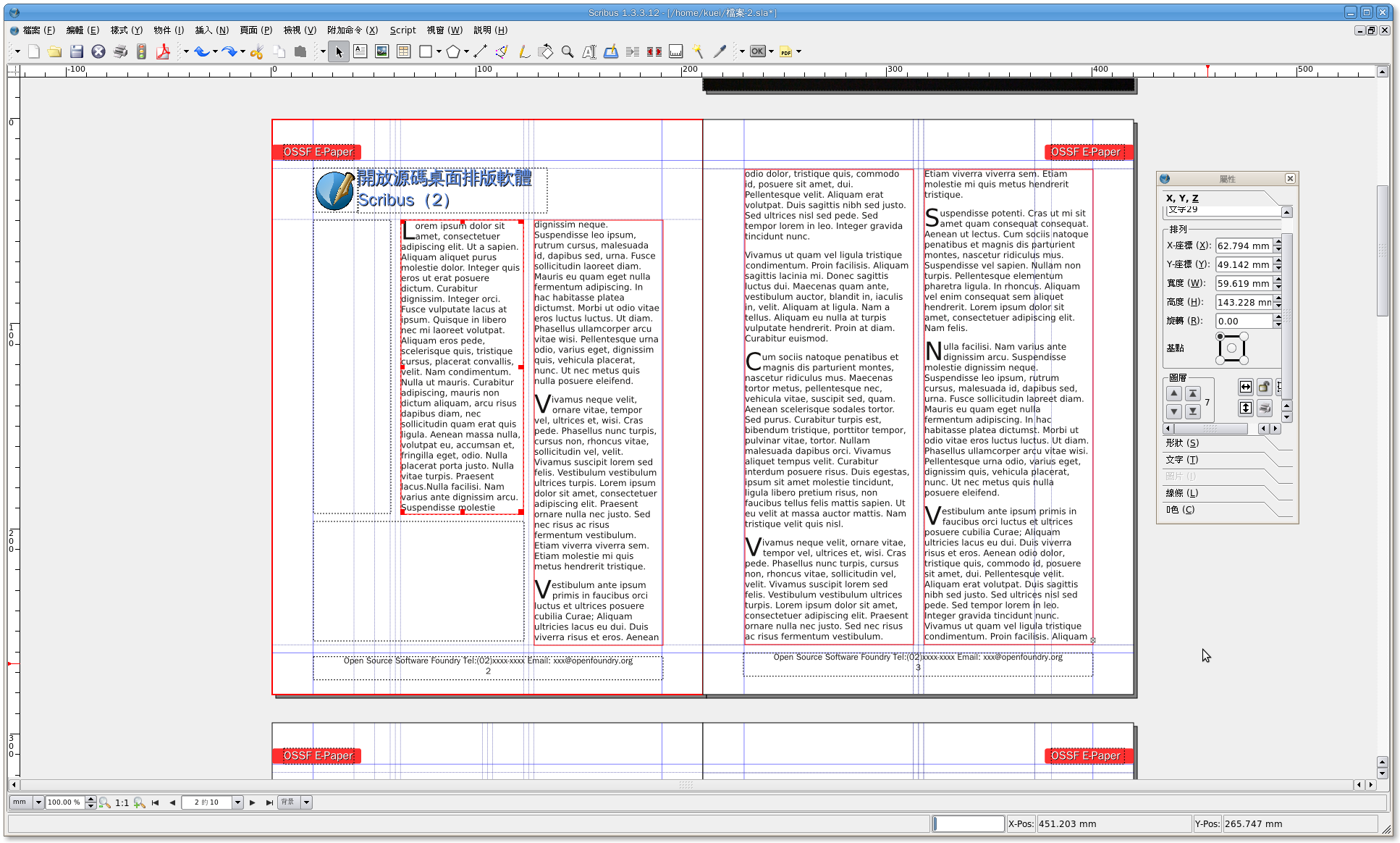This screenshot has height=843, width=1400.
Task: Select the Rotate Item tool
Action: [546, 51]
